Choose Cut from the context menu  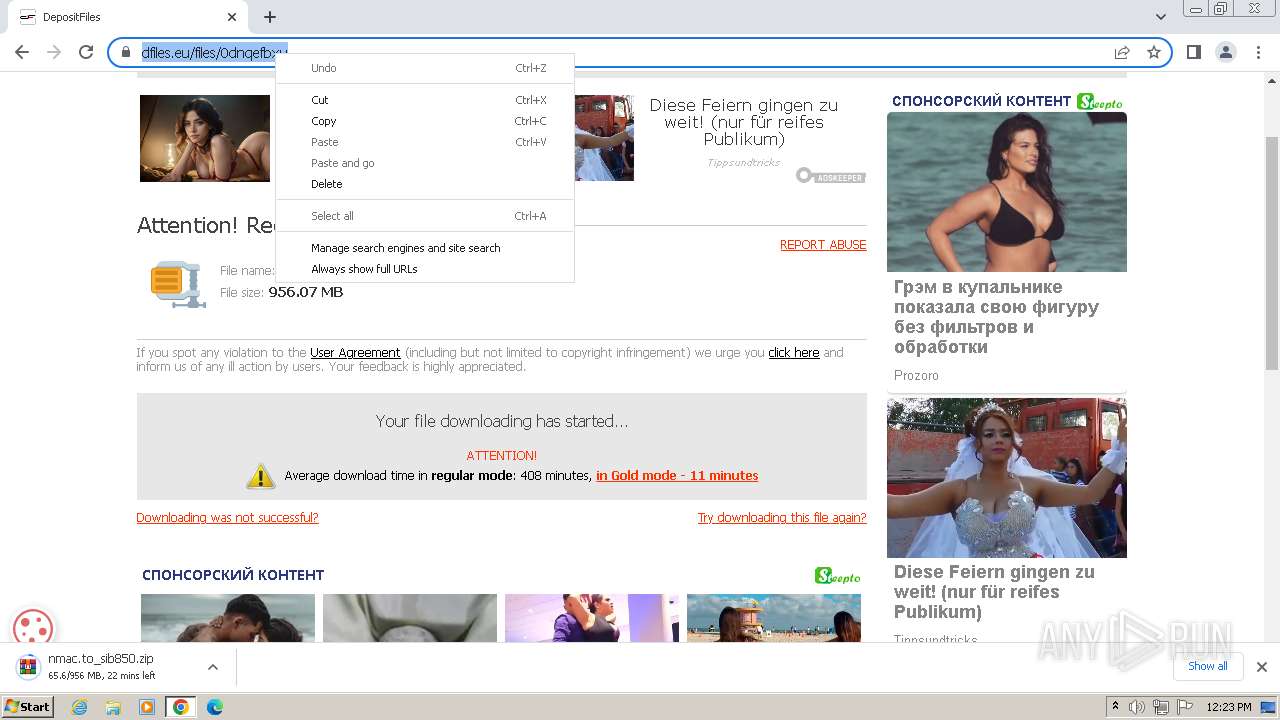click(425, 100)
